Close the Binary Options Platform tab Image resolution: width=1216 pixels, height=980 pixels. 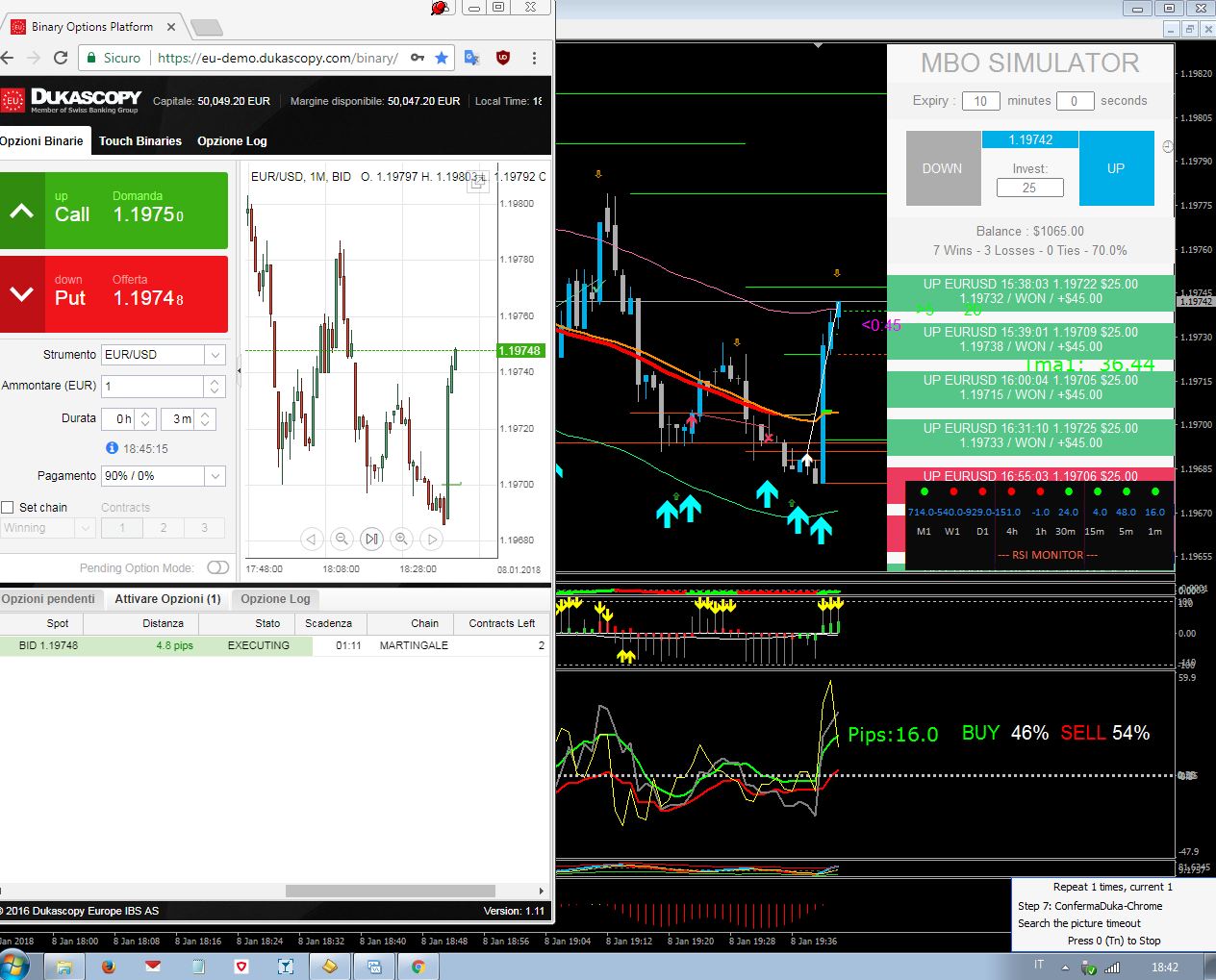pos(171,27)
